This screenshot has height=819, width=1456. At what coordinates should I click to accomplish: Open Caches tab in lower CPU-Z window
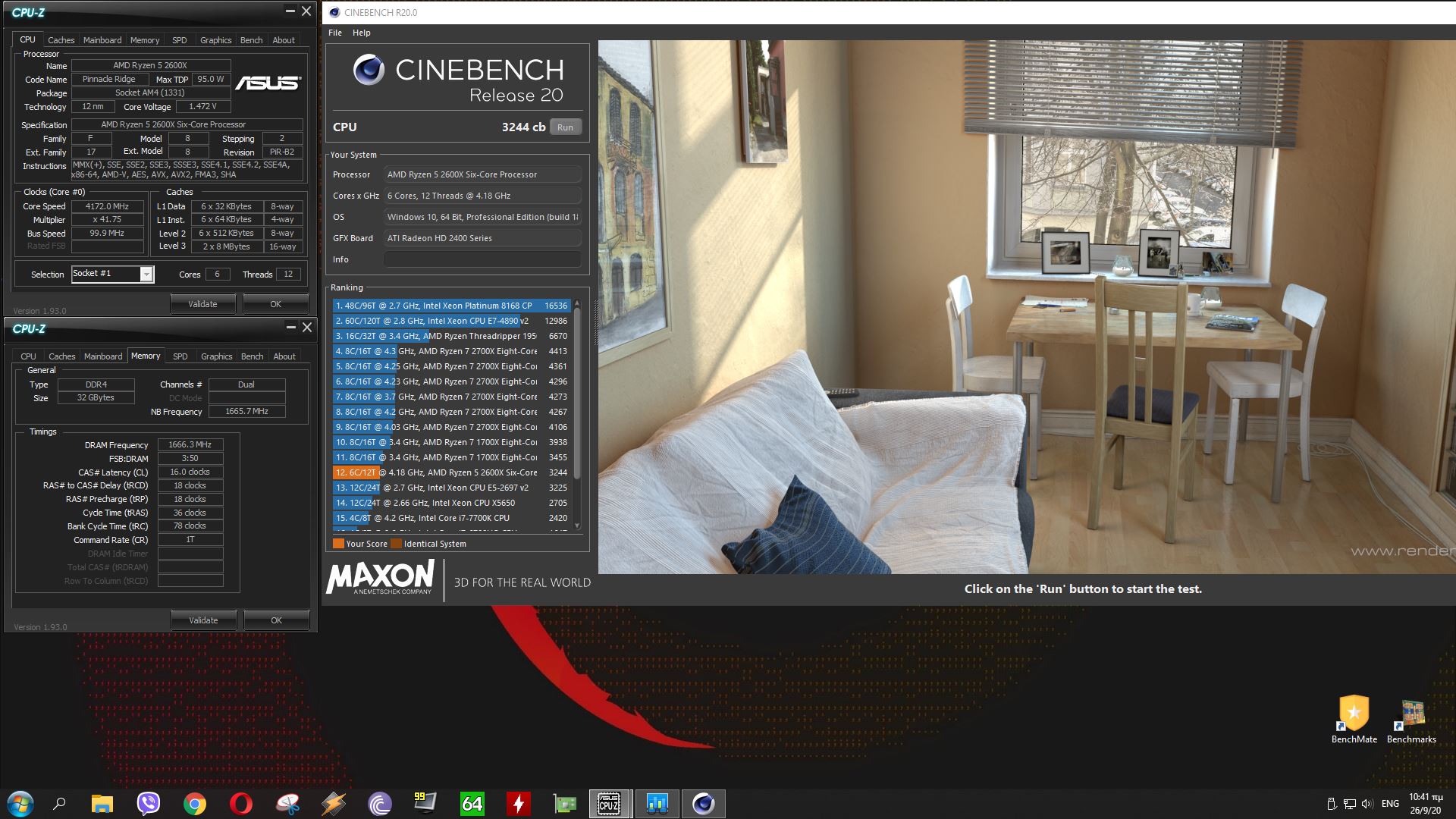[62, 356]
